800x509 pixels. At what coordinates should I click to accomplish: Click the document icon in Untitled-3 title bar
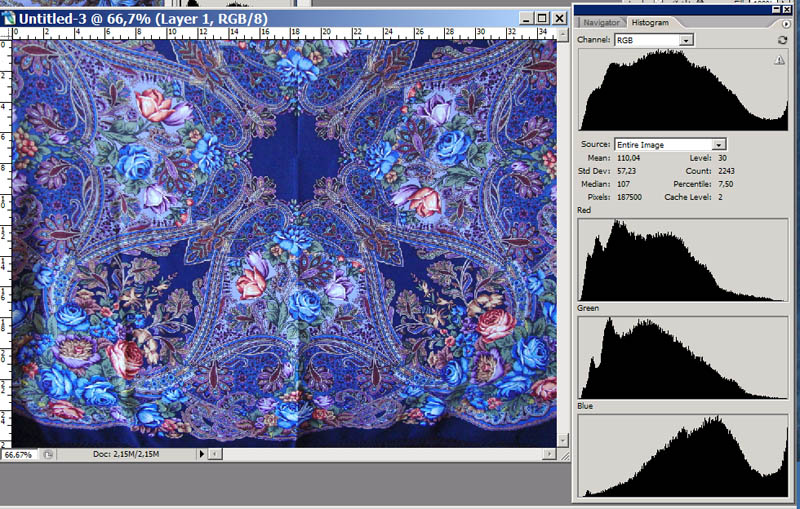click(10, 18)
